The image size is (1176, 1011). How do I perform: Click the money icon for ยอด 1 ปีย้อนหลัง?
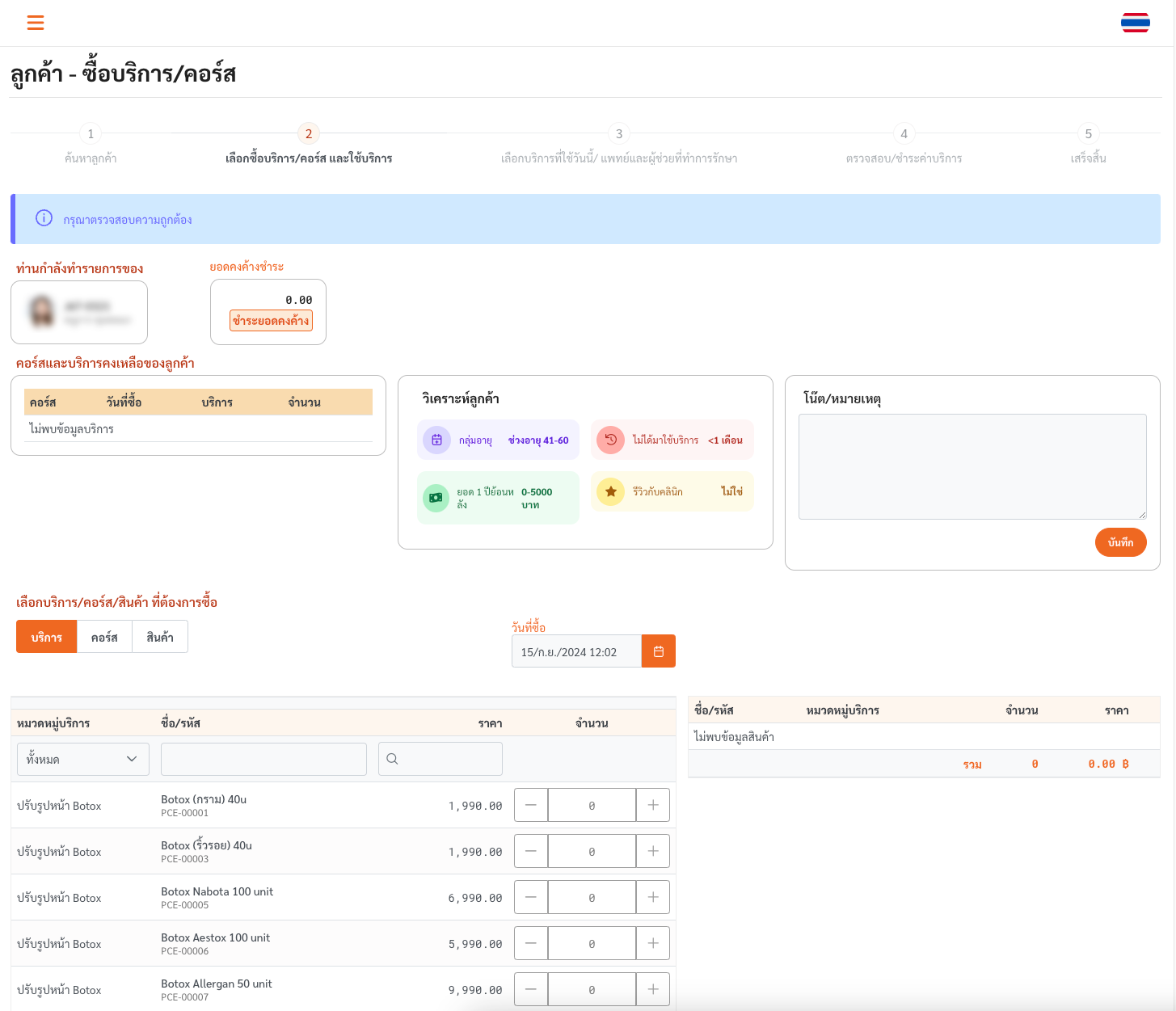click(436, 498)
